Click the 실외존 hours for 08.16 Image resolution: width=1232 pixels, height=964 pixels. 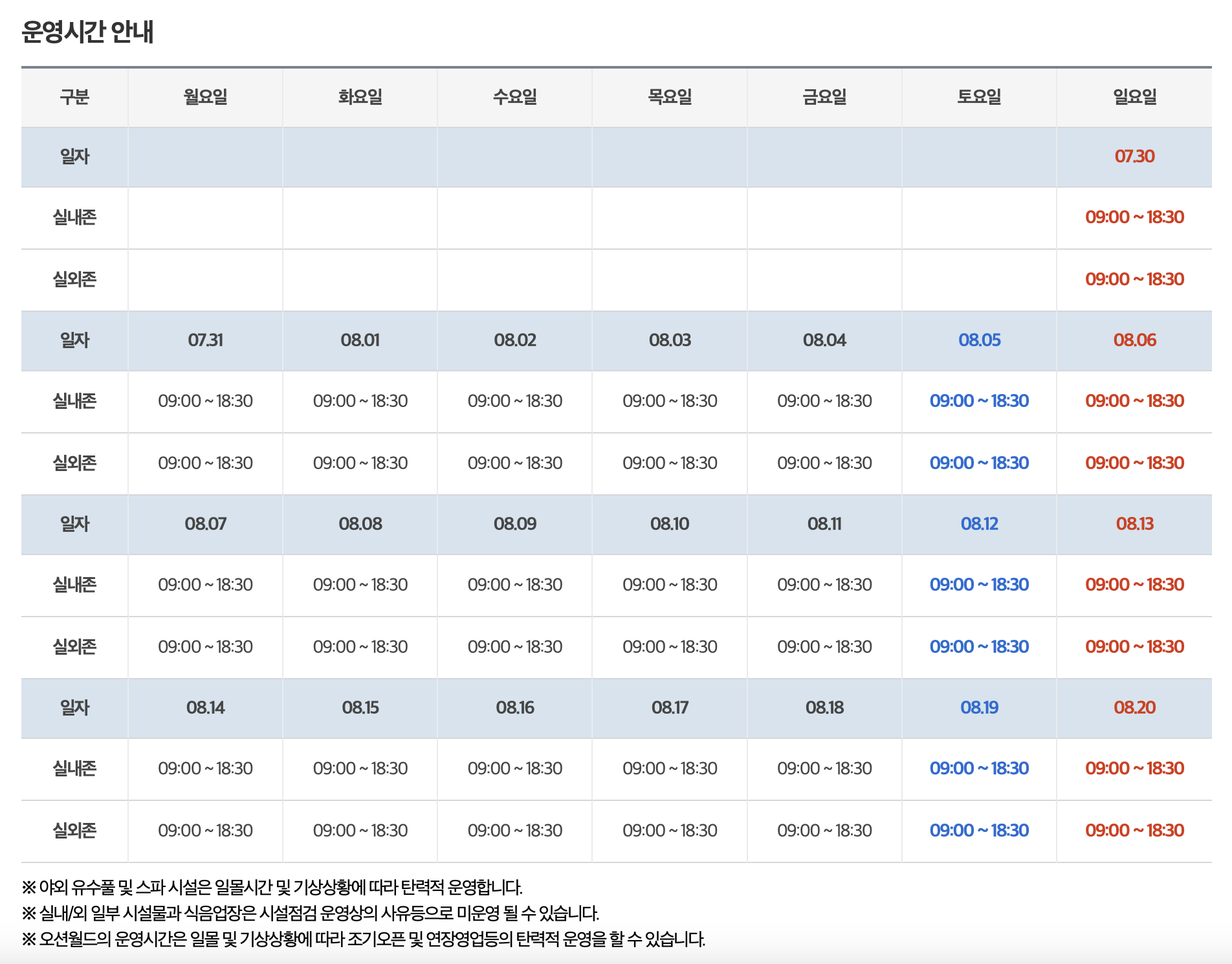(515, 831)
